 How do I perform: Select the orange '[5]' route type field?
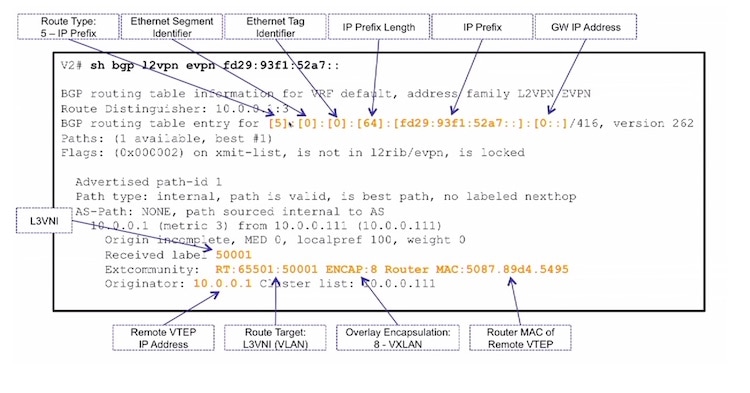tap(277, 123)
